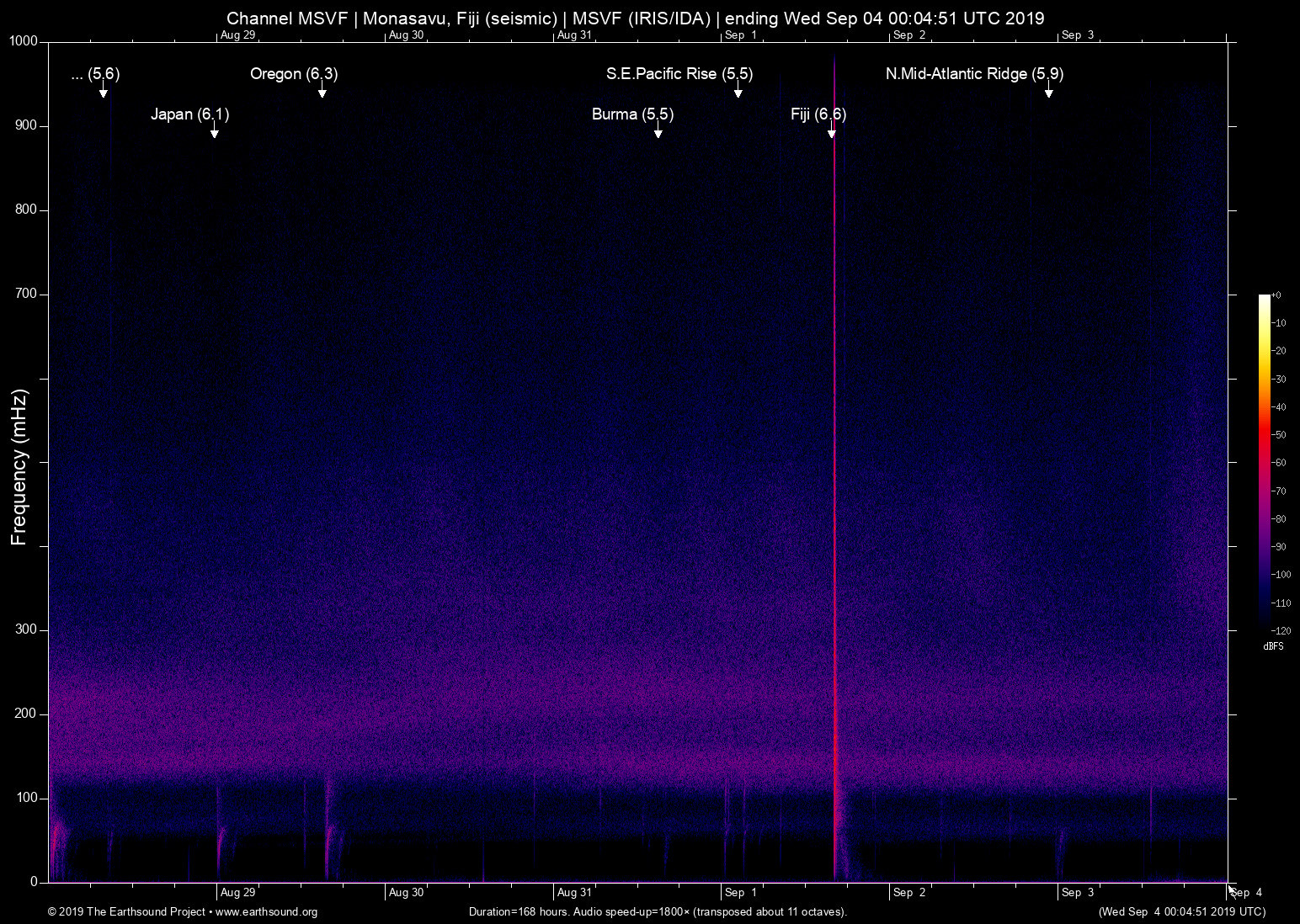Click the Oregon (6.3) downward arrow

click(x=322, y=93)
